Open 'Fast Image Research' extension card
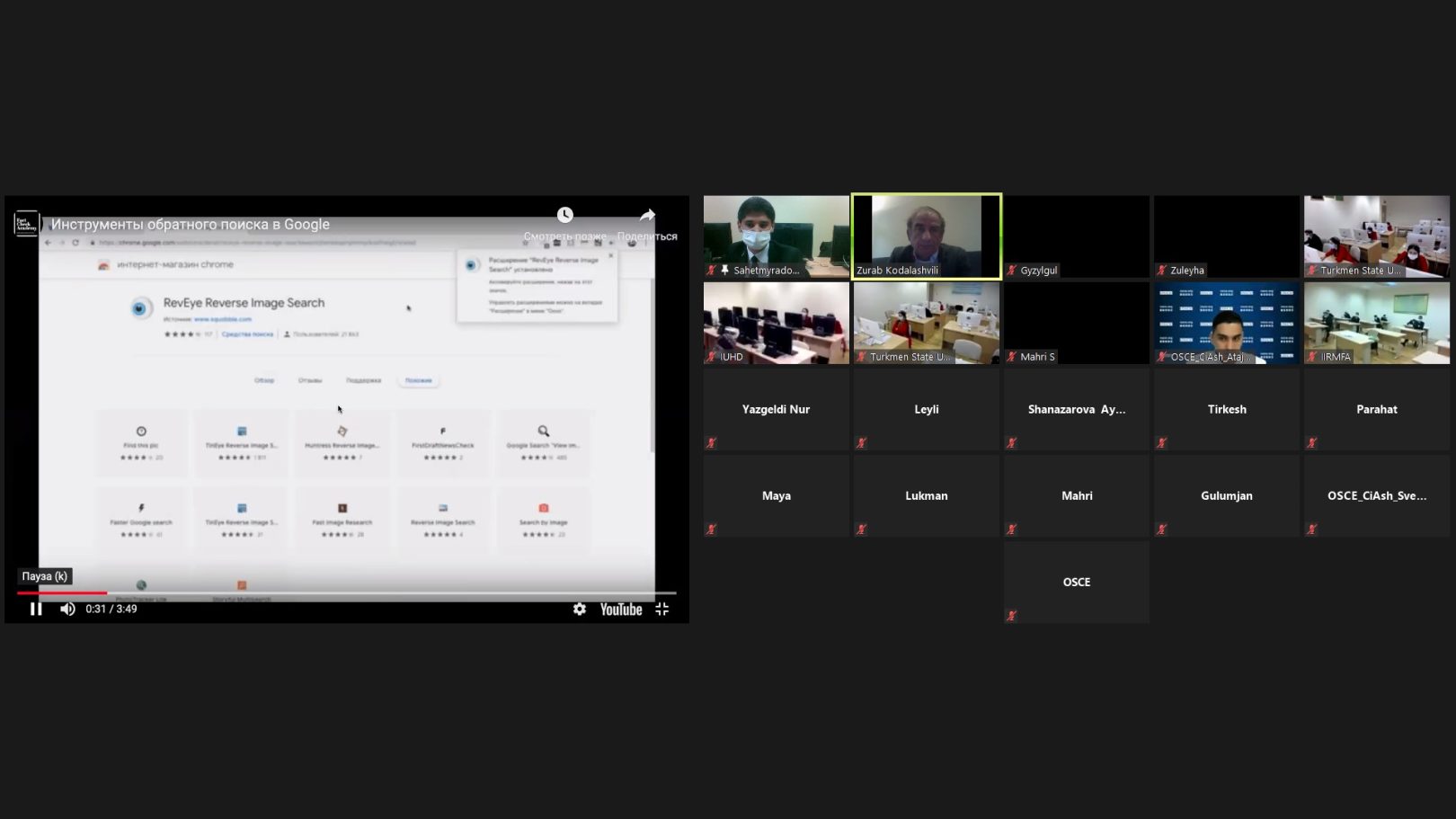This screenshot has height=819, width=1456. (x=342, y=521)
